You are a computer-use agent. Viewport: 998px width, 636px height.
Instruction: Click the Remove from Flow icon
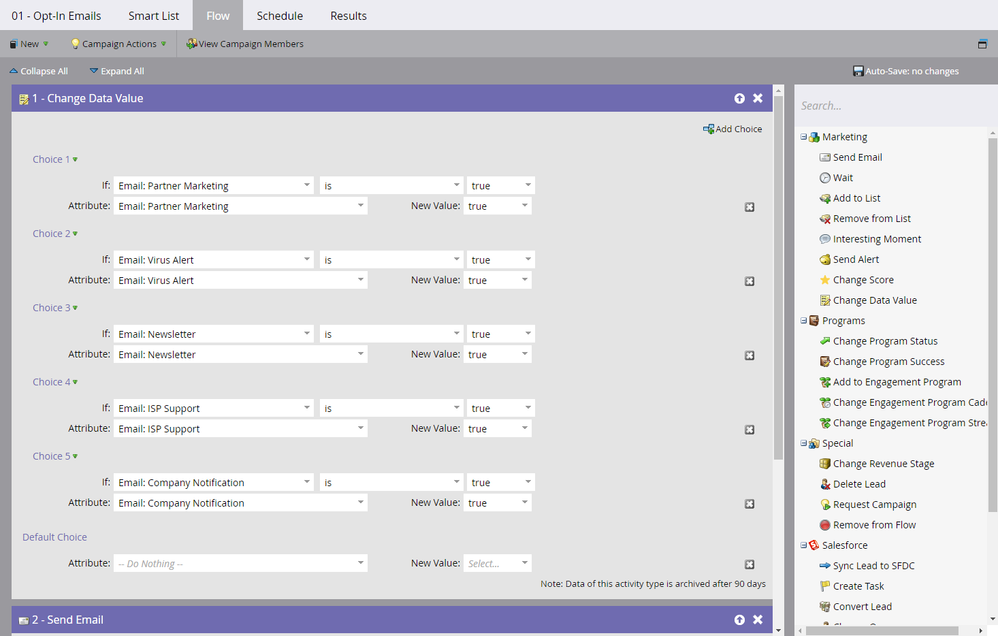coord(825,525)
